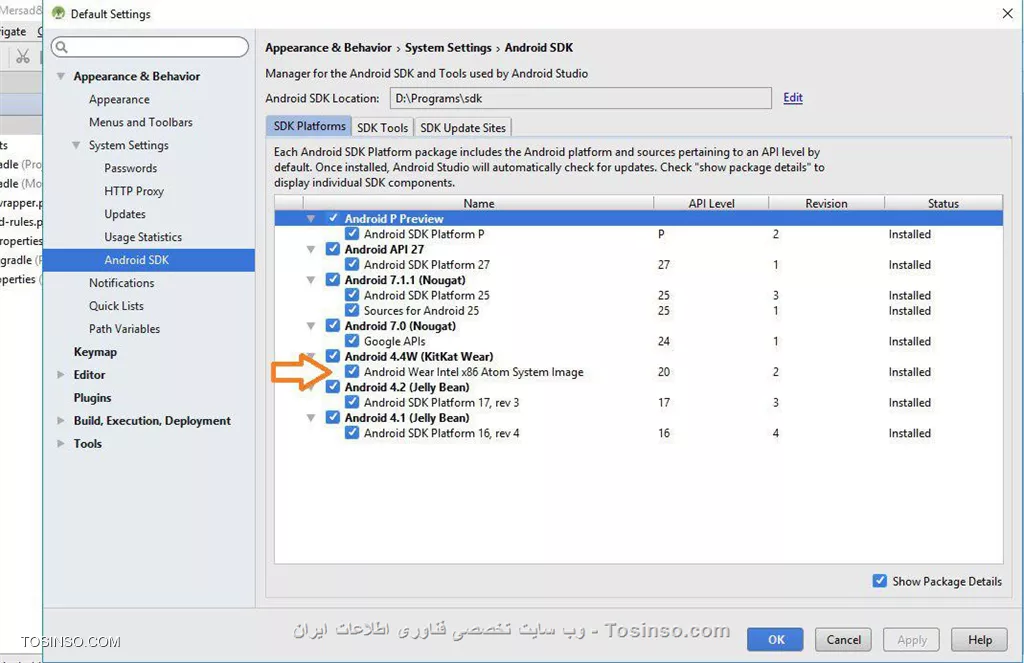The image size is (1024, 663).
Task: Open Usage Statistics settings page
Action: point(143,236)
